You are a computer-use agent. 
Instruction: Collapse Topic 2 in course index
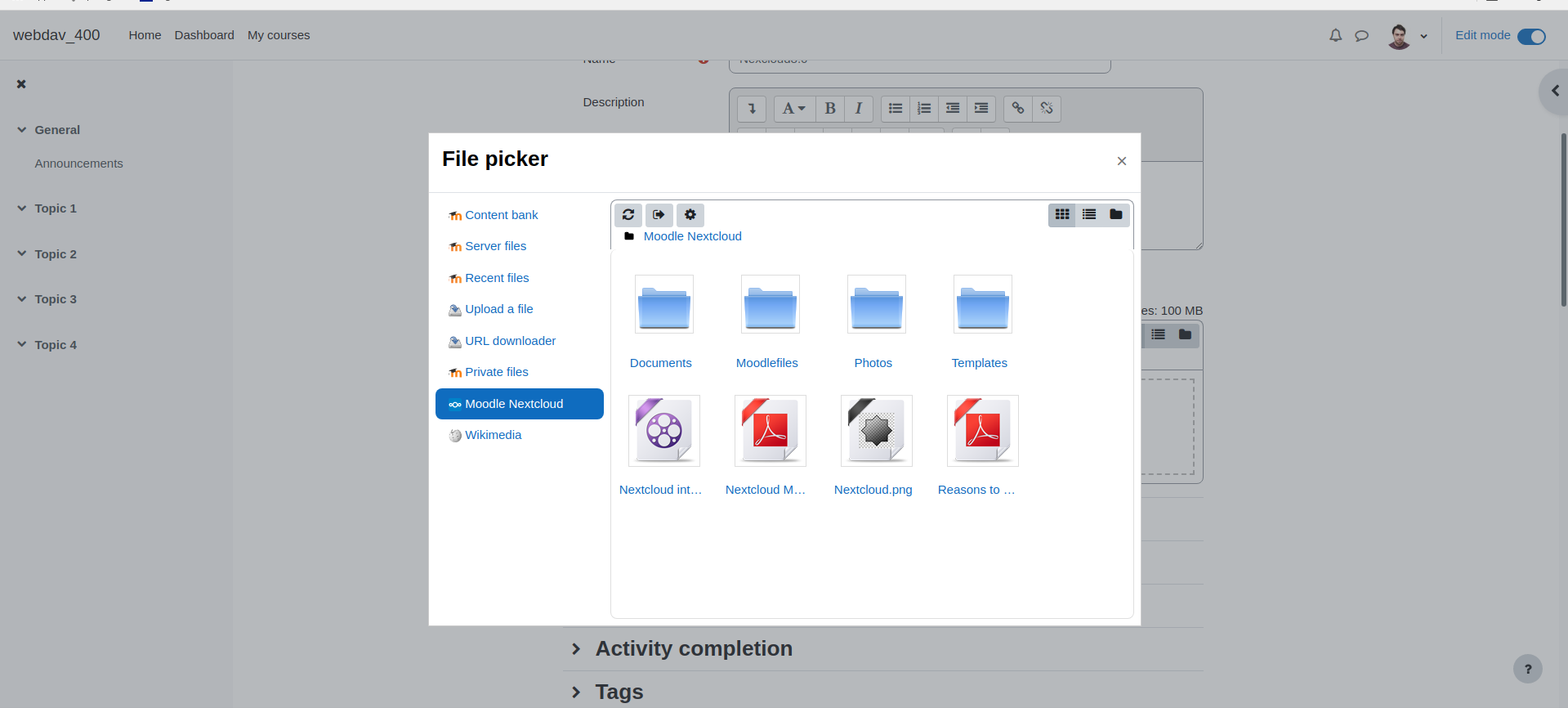(22, 253)
